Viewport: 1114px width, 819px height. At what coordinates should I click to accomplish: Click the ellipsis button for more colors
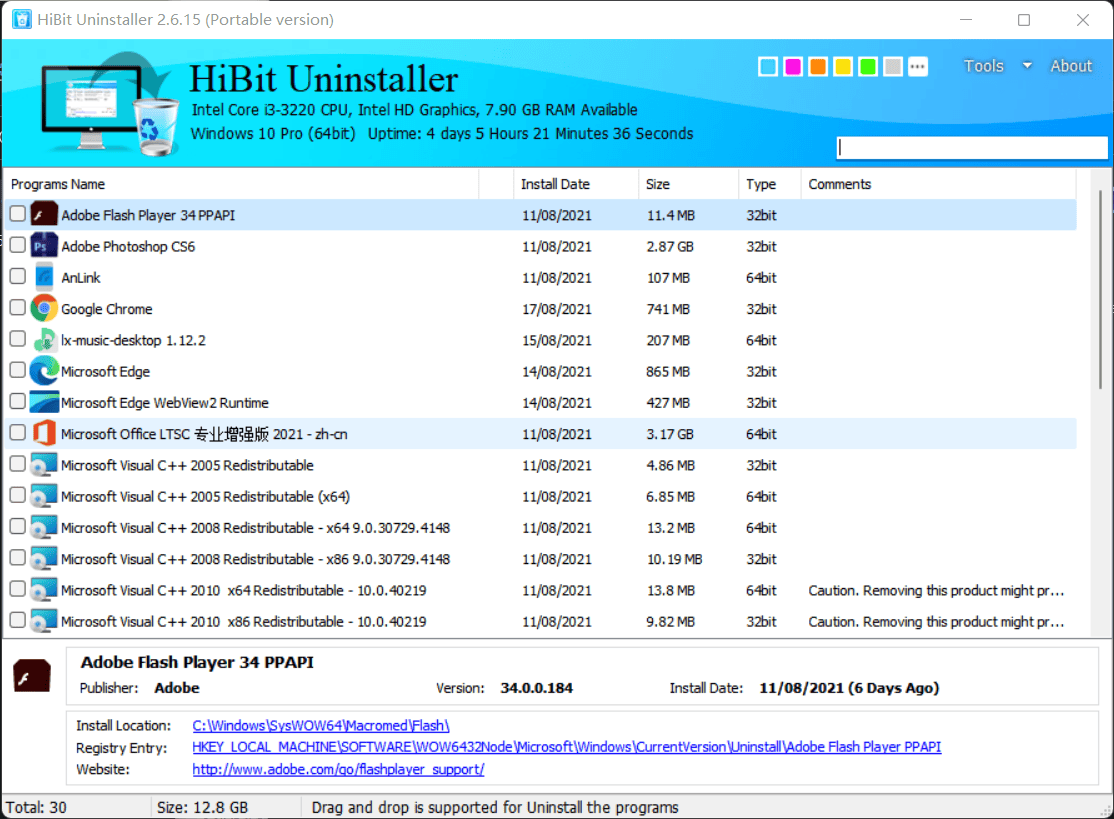(x=918, y=66)
